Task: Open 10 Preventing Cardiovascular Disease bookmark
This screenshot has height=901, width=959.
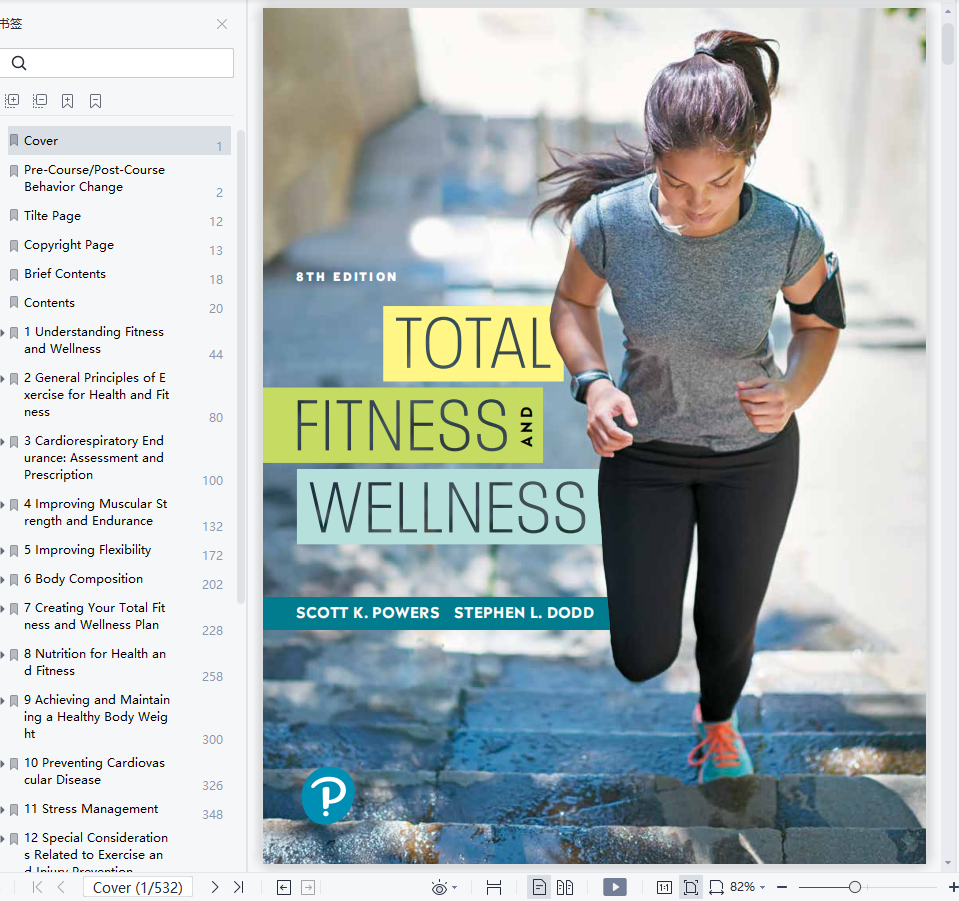Action: point(94,771)
